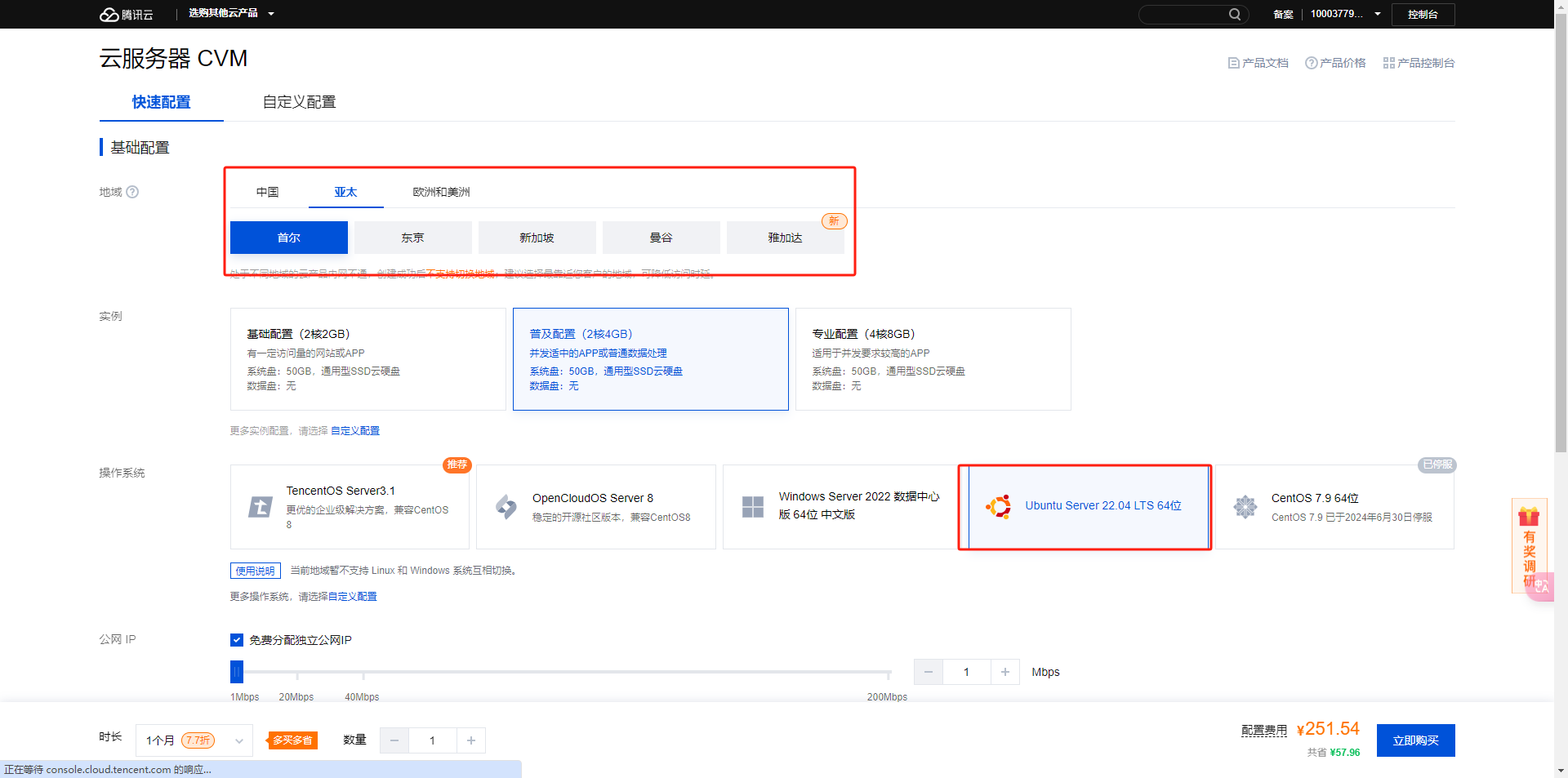This screenshot has width=1568, height=778.
Task: Select Ubuntu Server 22.04 LTS 64位
Action: point(1089,507)
